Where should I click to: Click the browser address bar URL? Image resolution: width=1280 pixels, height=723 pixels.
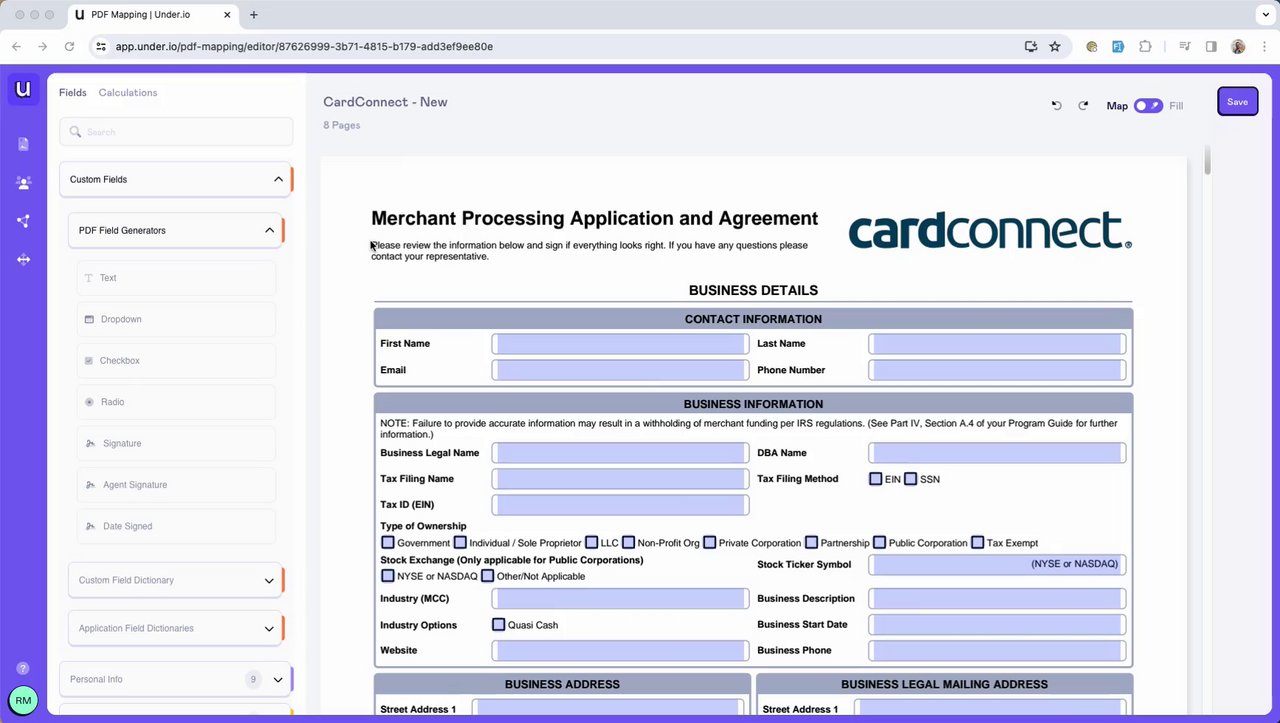(304, 46)
